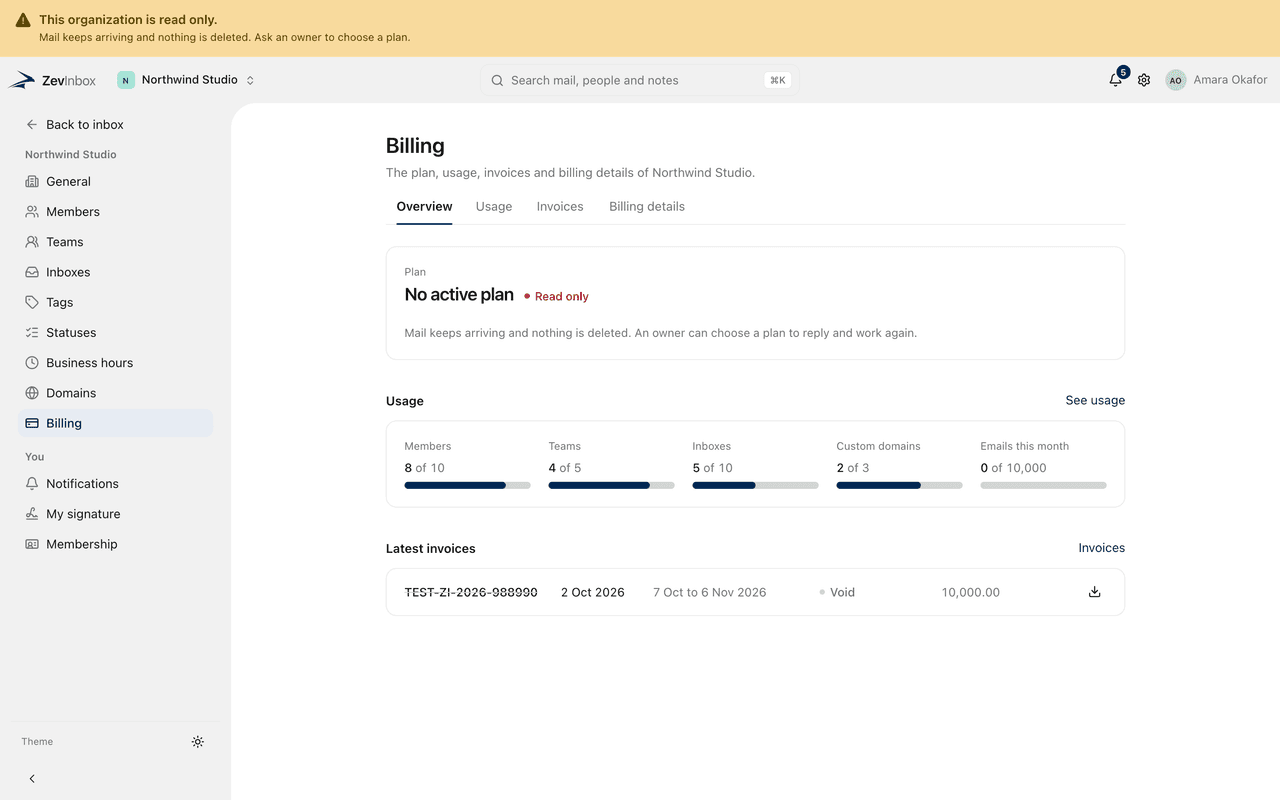This screenshot has width=1280, height=800.
Task: Switch to the Invoices tab
Action: 560,207
